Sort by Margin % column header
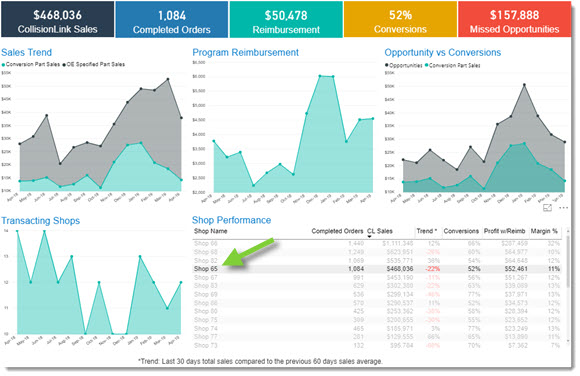This screenshot has height=376, width=580. pyautogui.click(x=544, y=231)
